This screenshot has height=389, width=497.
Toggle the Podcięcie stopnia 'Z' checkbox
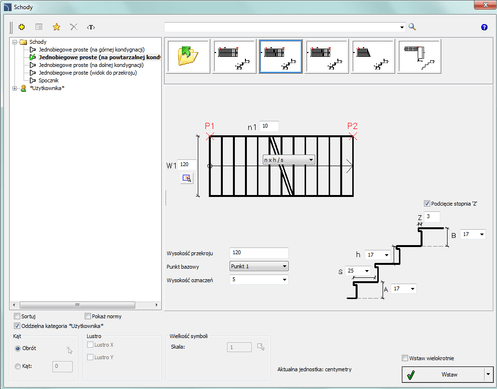(427, 203)
